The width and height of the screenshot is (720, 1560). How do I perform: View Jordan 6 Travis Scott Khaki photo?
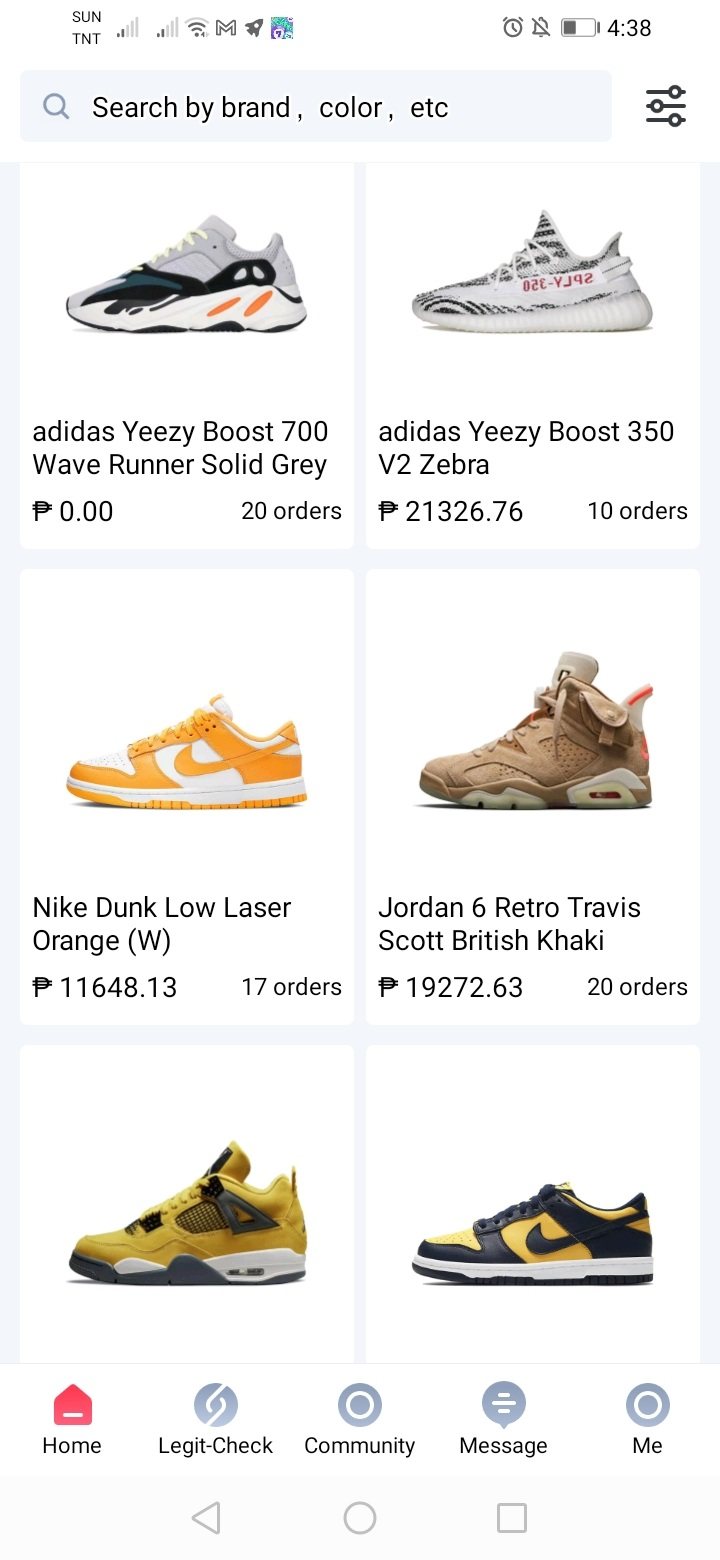tap(532, 732)
